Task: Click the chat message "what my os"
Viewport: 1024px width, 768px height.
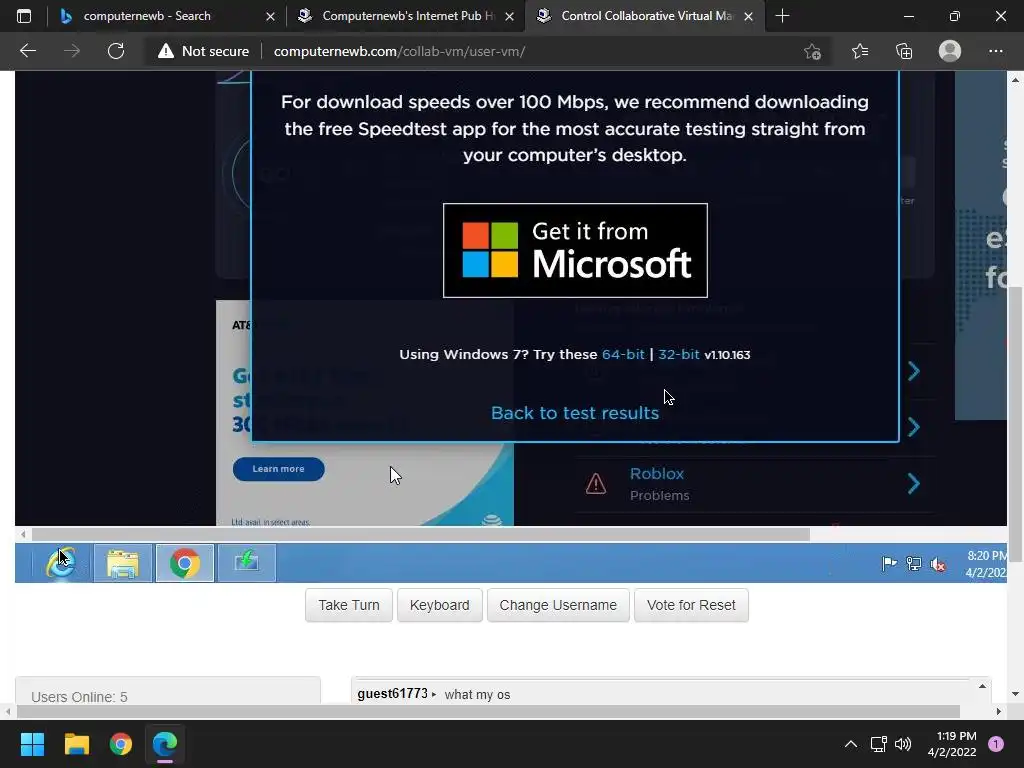Action: coord(477,695)
